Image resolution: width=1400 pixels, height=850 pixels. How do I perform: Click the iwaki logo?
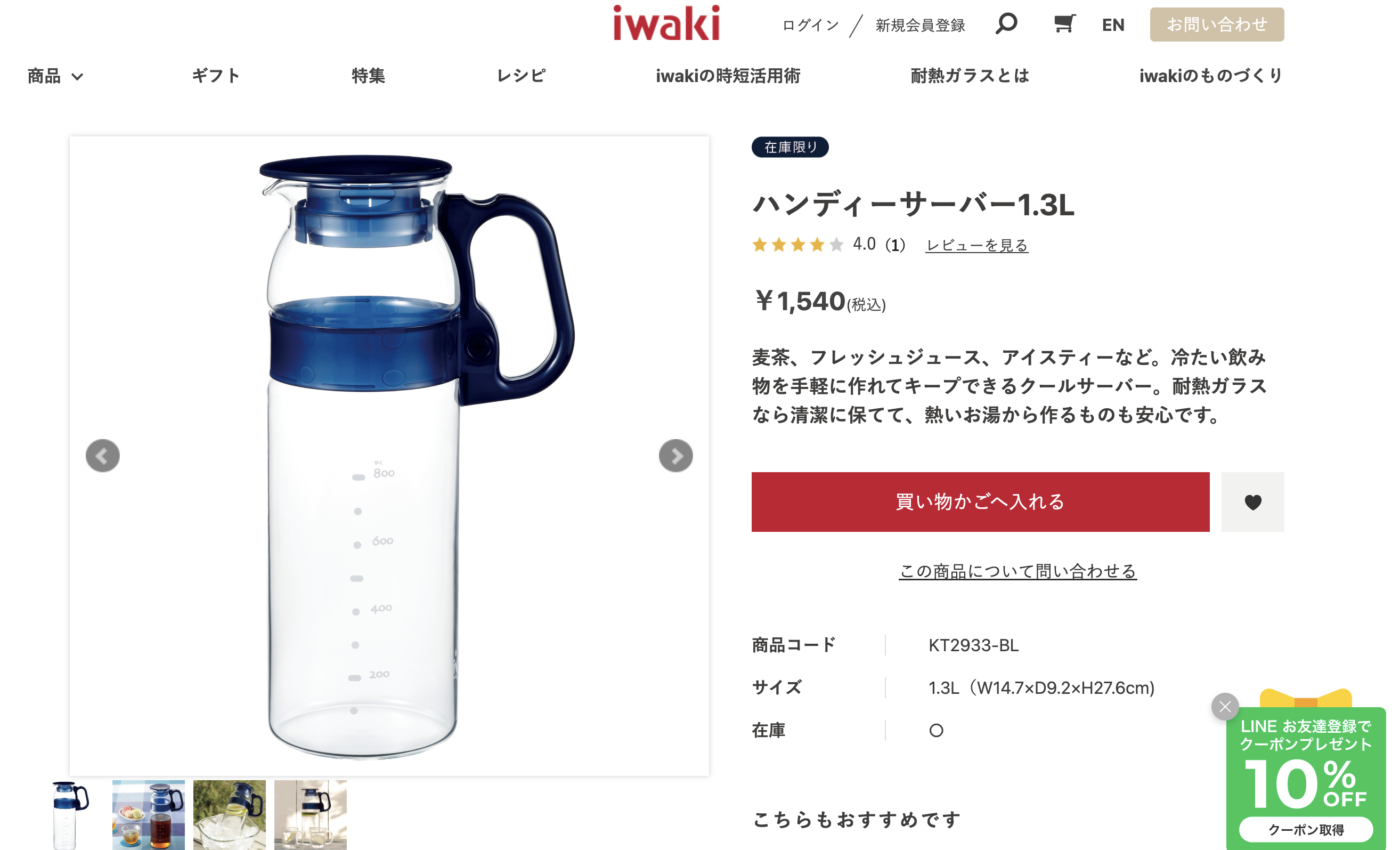(x=666, y=23)
